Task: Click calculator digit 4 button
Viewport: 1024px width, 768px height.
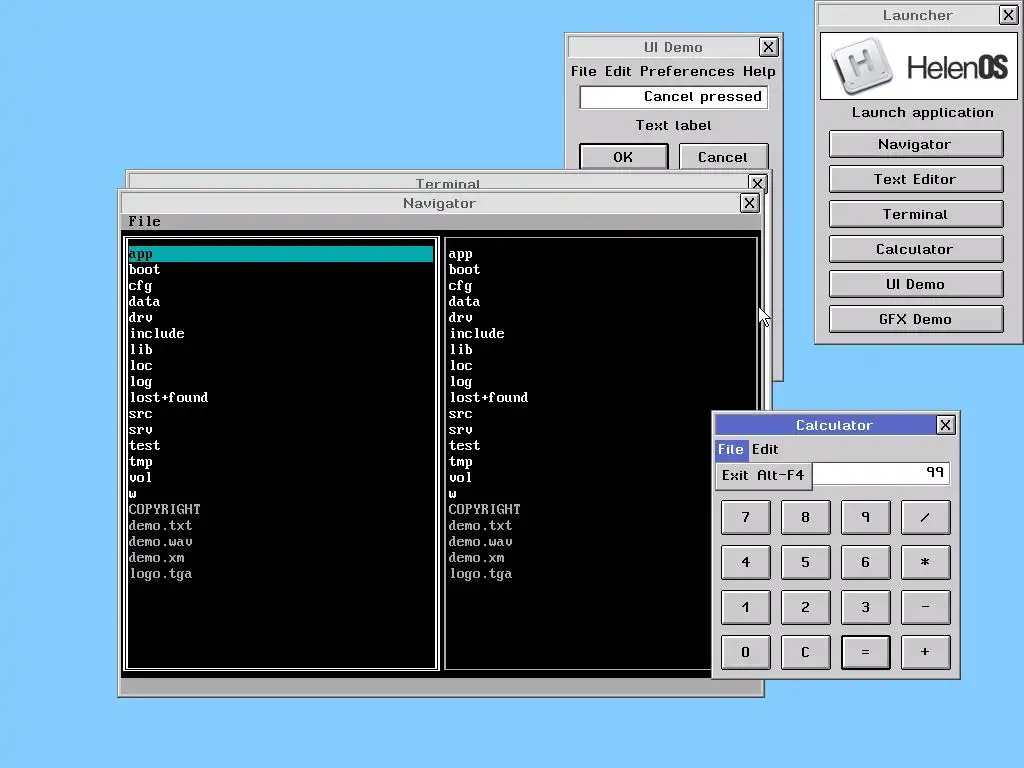Action: click(x=746, y=562)
